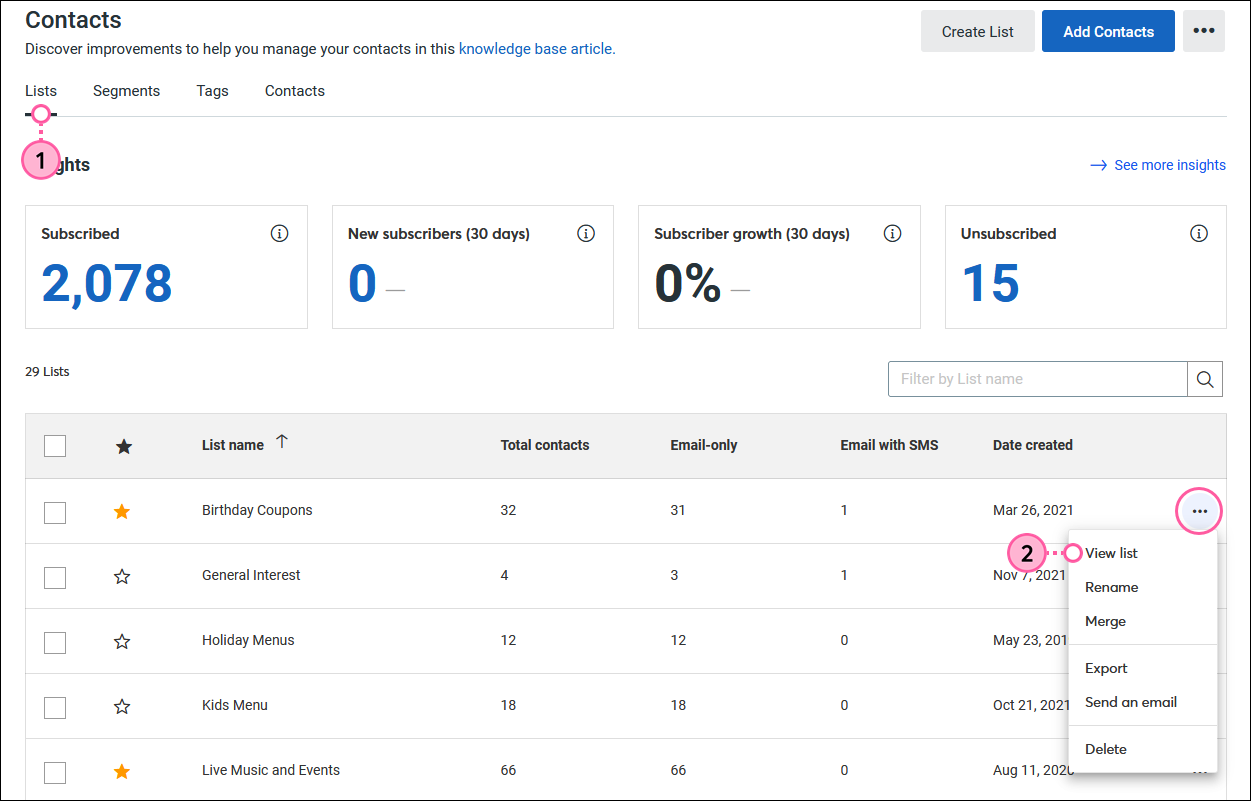
Task: Check the Holiday Menus row checkbox
Action: [x=55, y=642]
